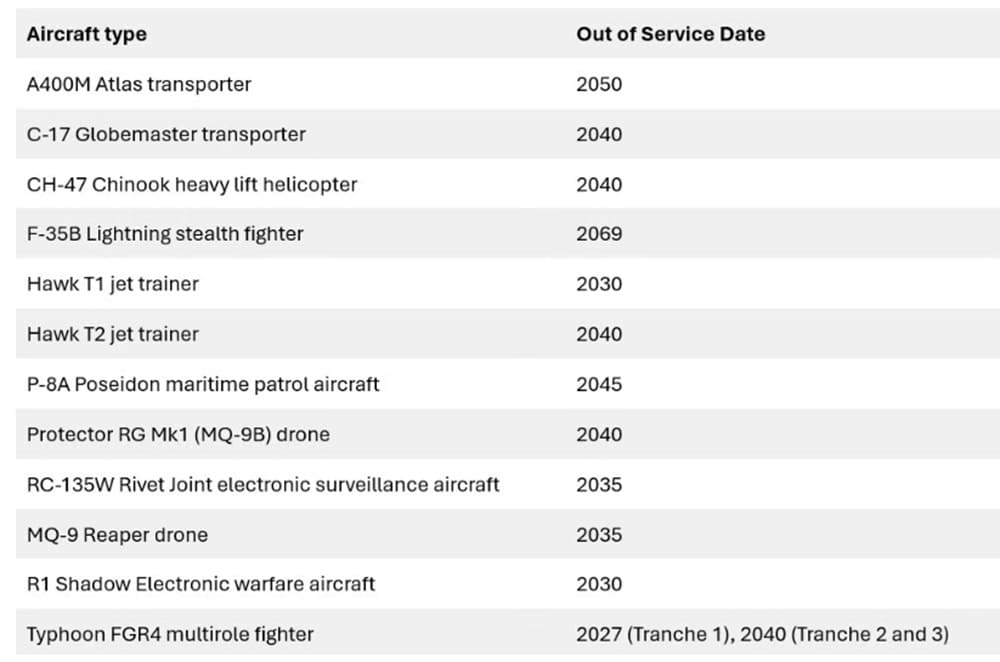Select the 2035 date for MQ-9 Reaper
This screenshot has width=1000, height=662.
point(599,534)
